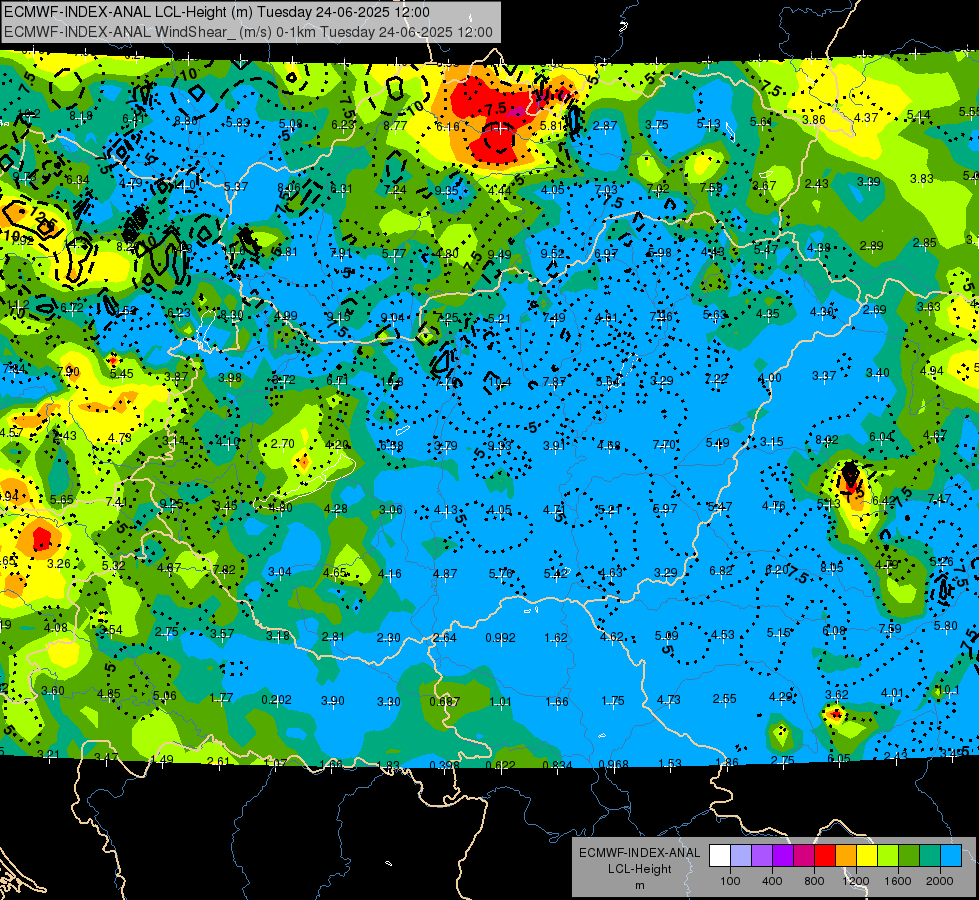Click the wind shear value '2.55'
This screenshot has height=900, width=979.
click(x=724, y=698)
